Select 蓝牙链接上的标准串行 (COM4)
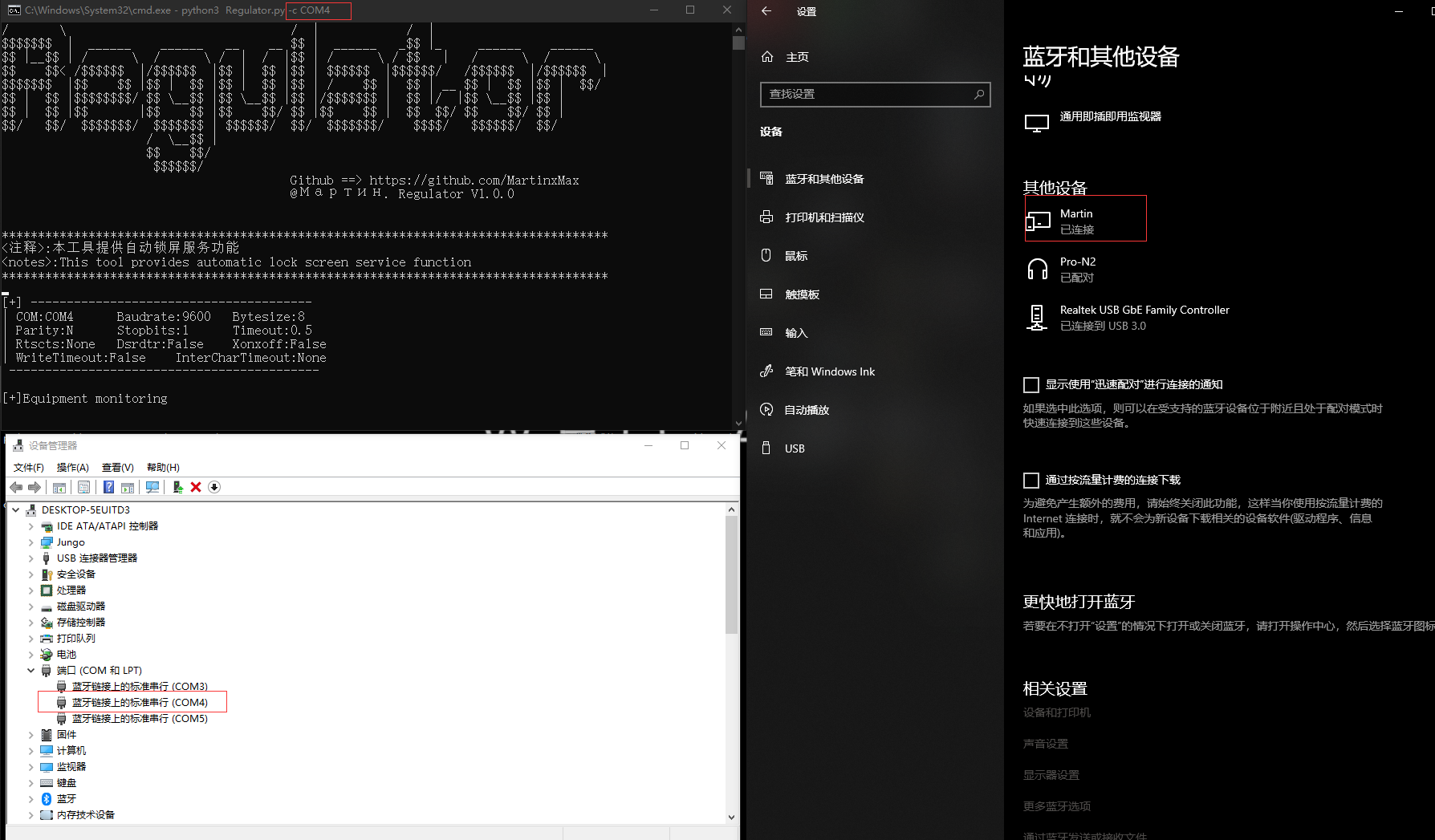This screenshot has width=1435, height=840. (140, 703)
